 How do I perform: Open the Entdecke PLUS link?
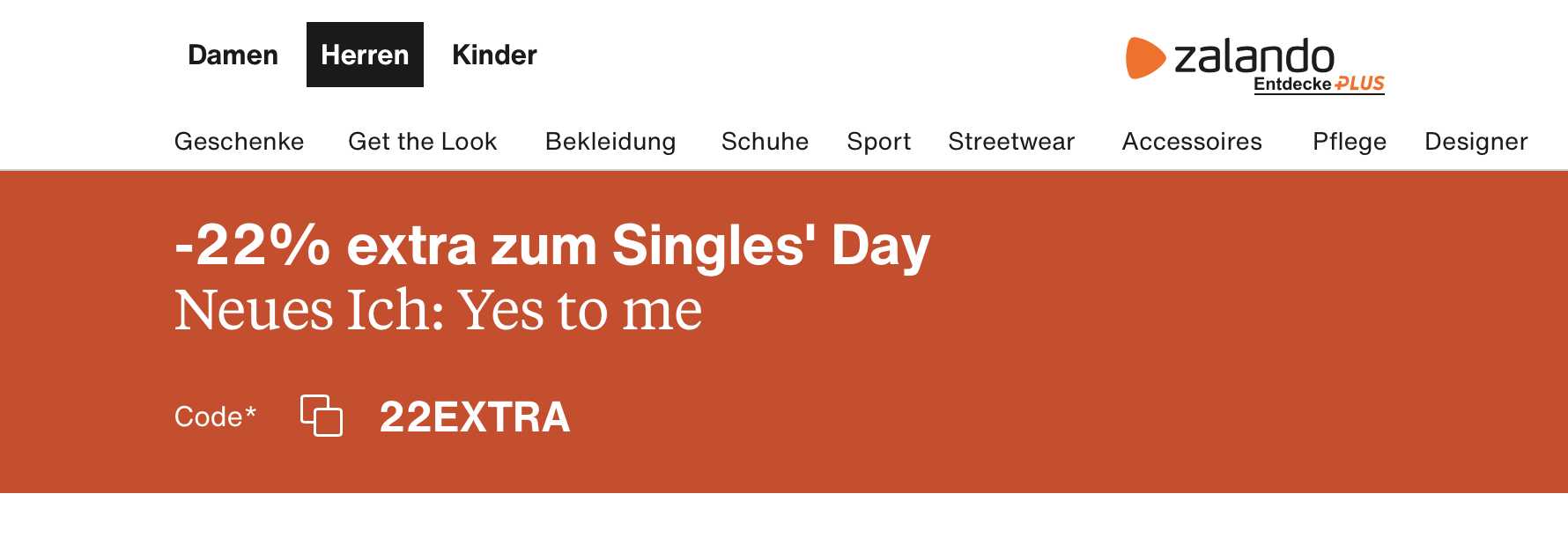1319,85
